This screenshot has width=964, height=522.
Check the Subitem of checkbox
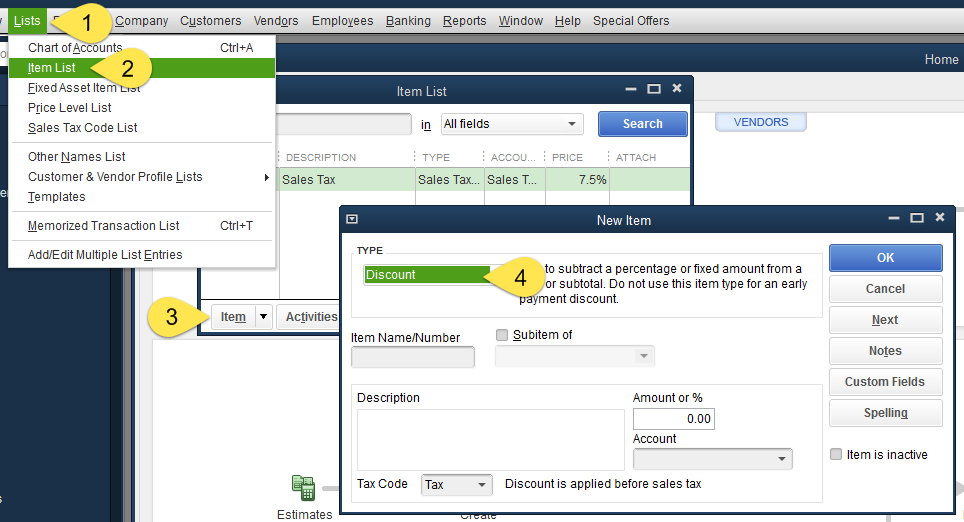502,335
